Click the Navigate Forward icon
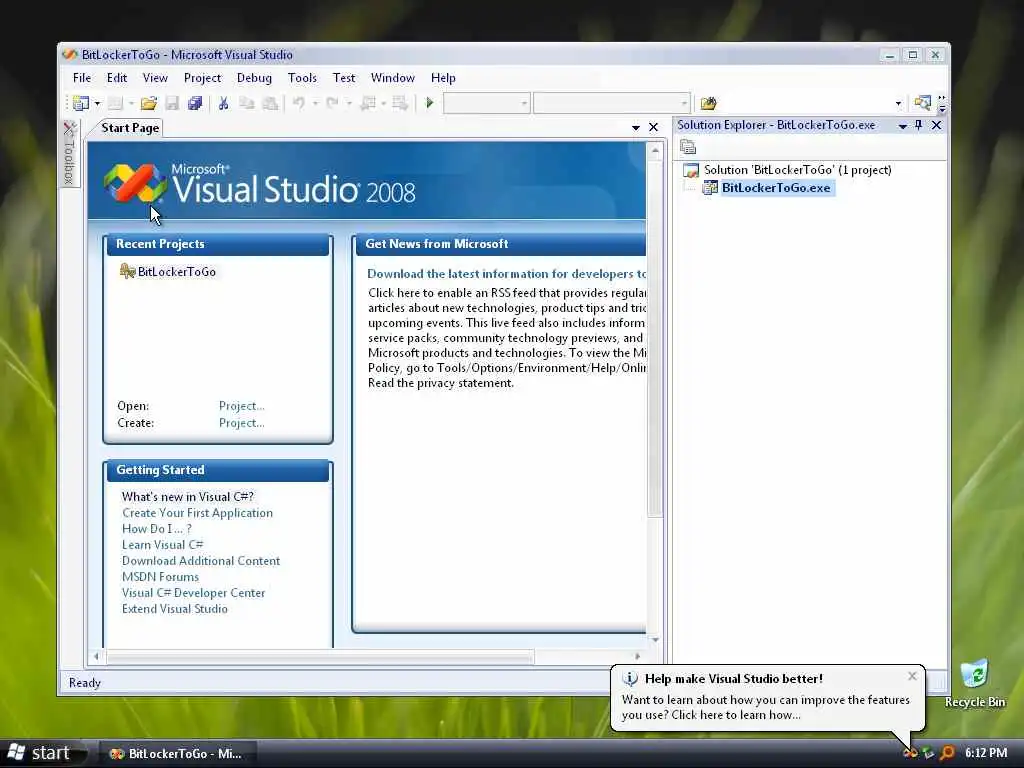The image size is (1024, 768). tap(400, 103)
